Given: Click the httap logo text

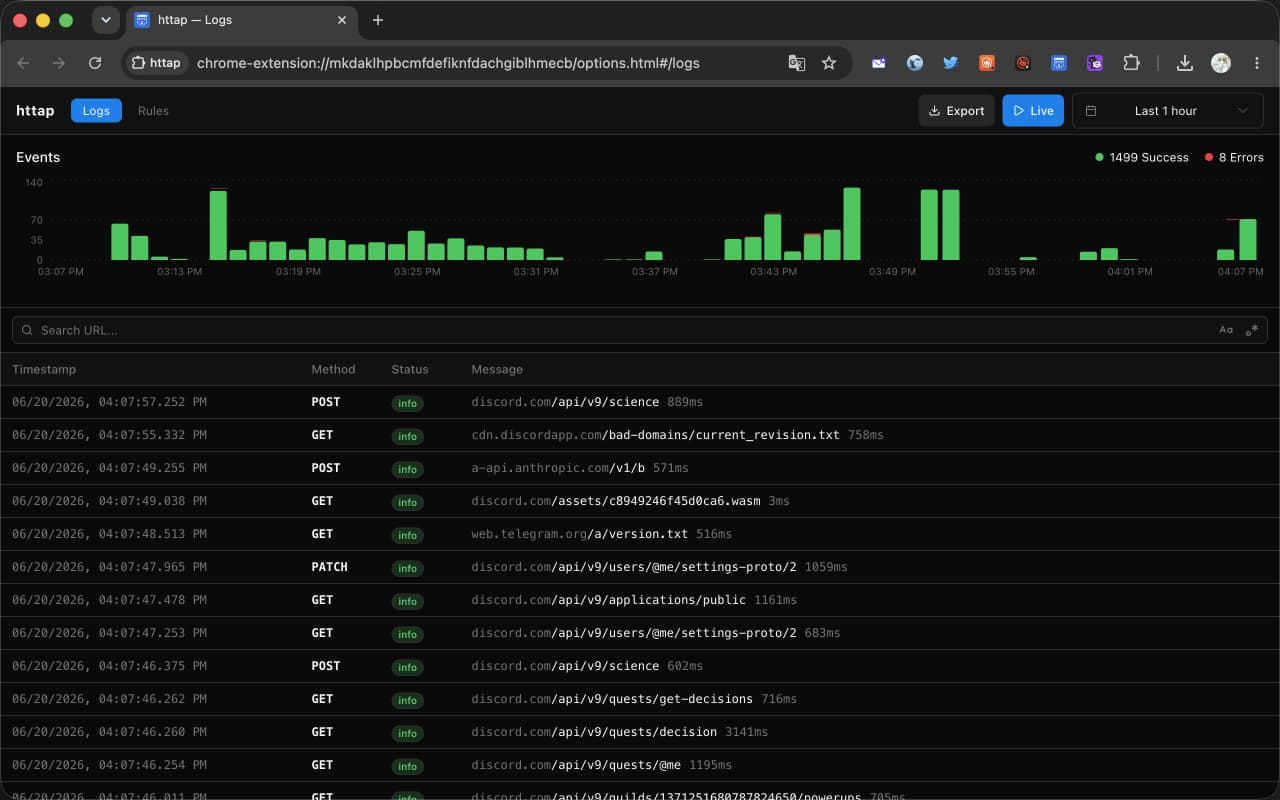Looking at the screenshot, I should coord(35,111).
